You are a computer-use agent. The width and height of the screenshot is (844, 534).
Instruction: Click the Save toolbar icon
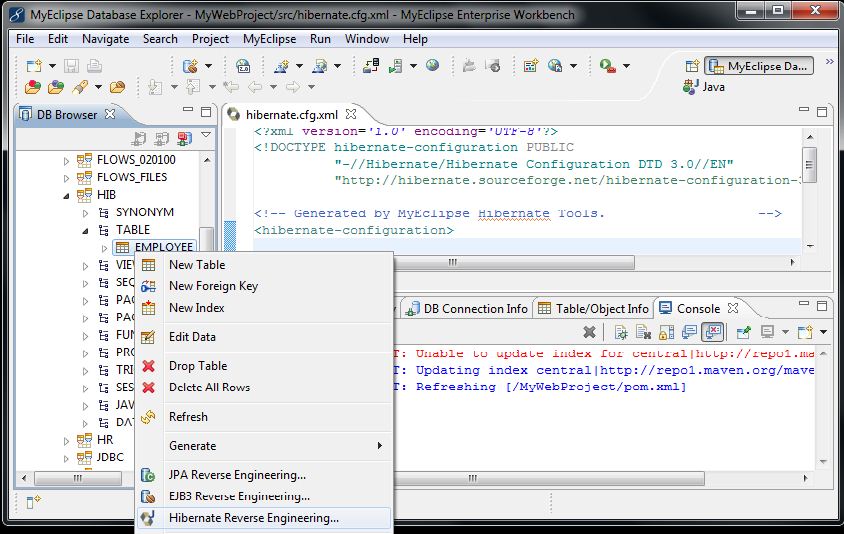coord(71,66)
